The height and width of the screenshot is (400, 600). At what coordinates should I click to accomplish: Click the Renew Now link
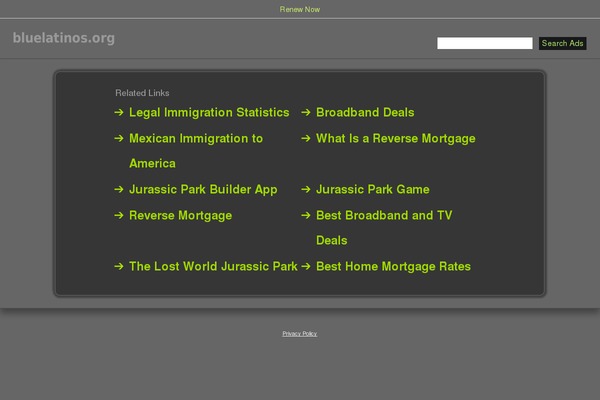300,9
